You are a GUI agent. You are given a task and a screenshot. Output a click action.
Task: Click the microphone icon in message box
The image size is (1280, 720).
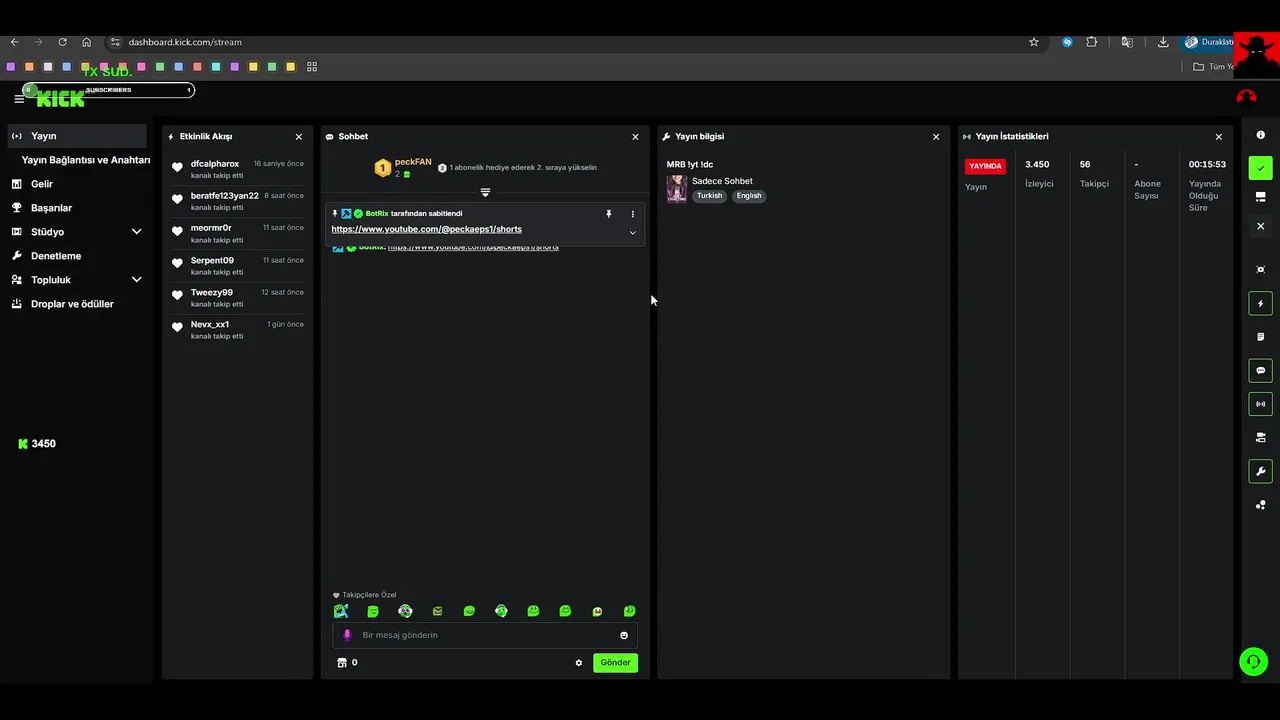[347, 635]
